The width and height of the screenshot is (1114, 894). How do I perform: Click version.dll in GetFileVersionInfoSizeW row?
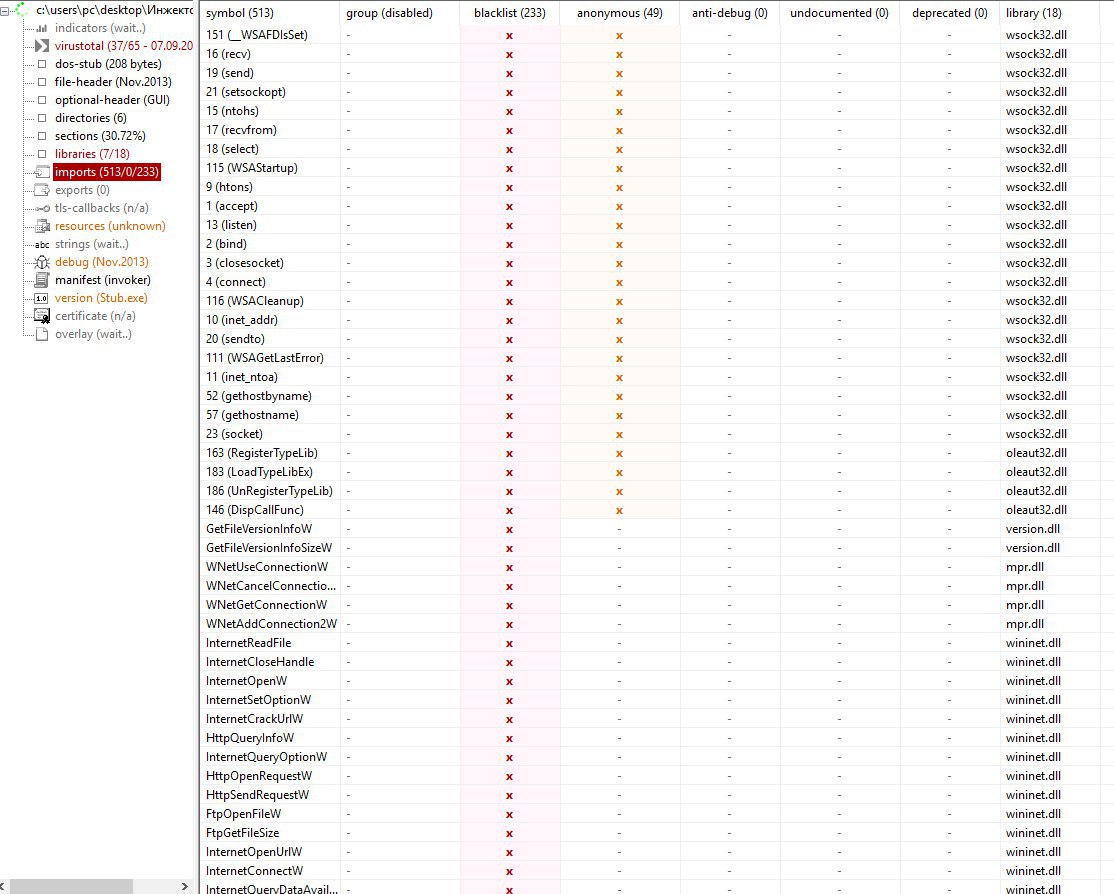1033,548
